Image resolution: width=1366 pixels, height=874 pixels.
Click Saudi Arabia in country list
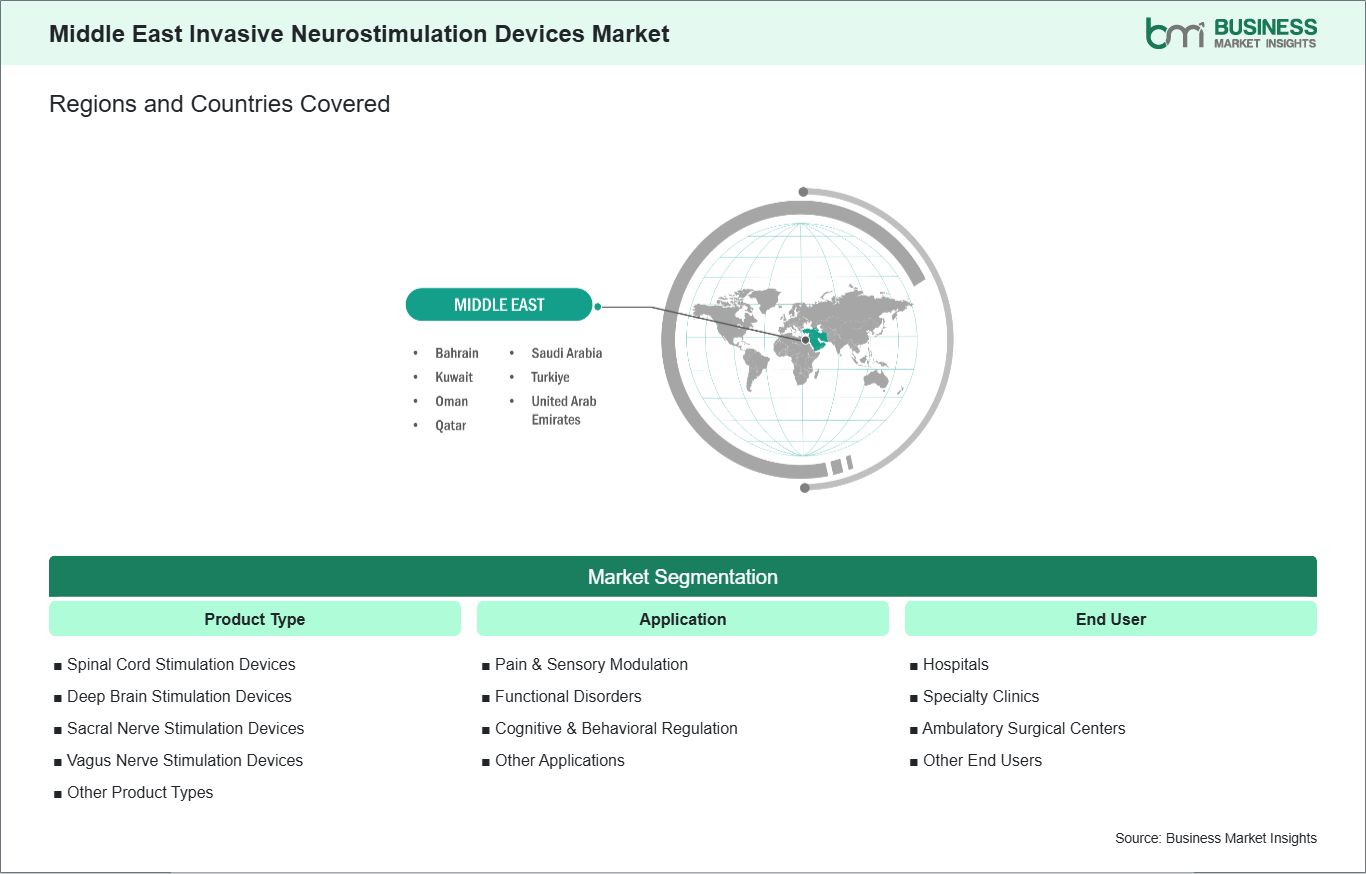567,353
